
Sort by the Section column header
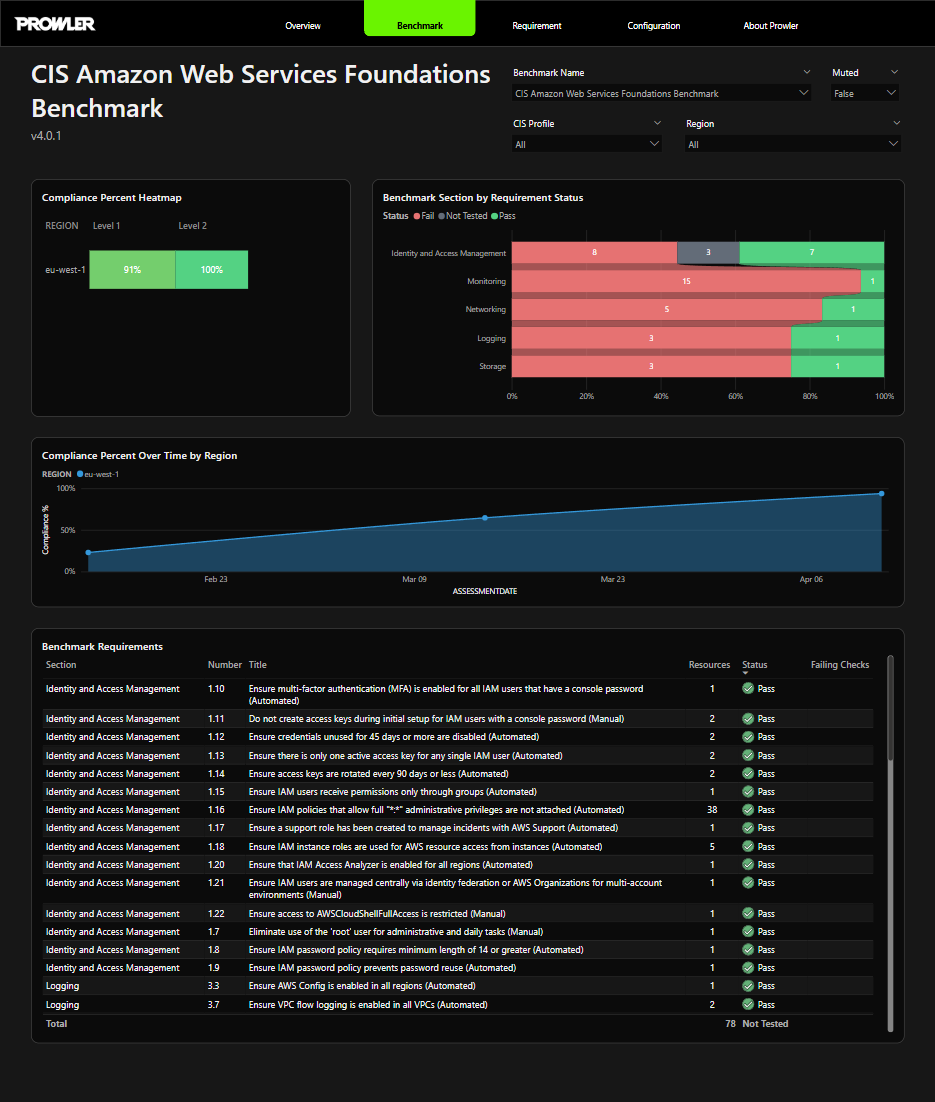coord(61,665)
